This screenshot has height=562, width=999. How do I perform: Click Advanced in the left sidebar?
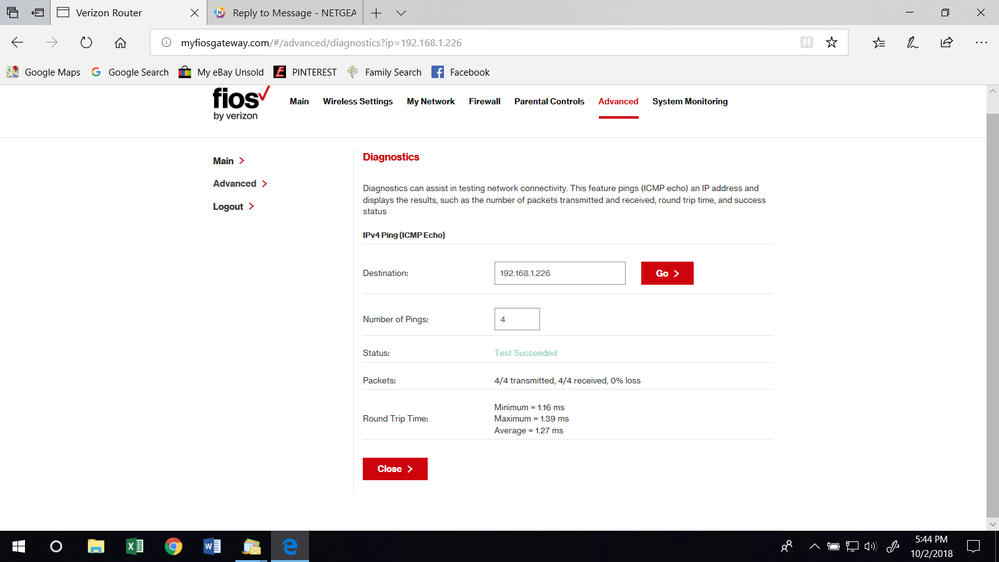tap(240, 184)
